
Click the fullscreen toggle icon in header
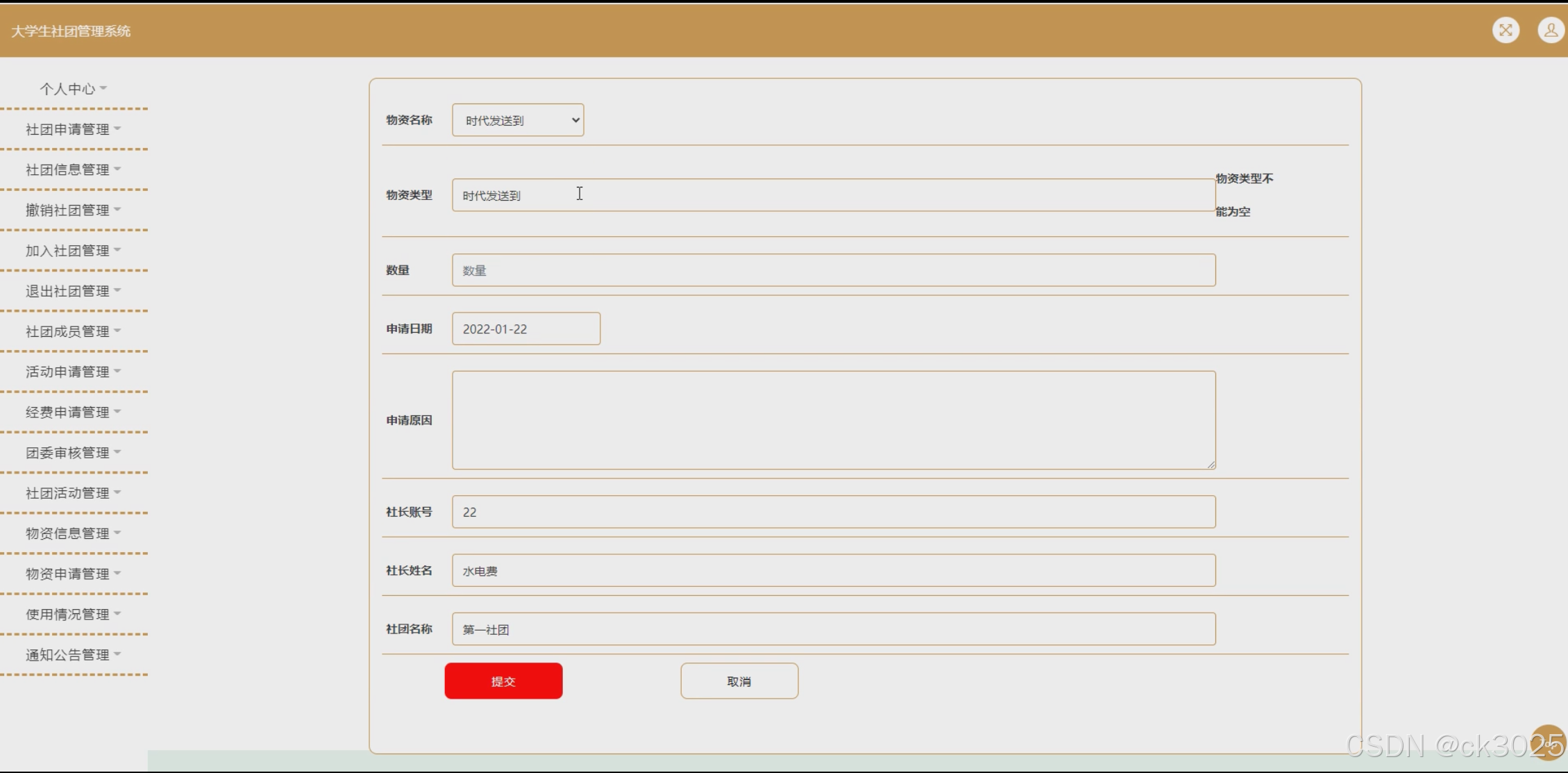[x=1506, y=31]
